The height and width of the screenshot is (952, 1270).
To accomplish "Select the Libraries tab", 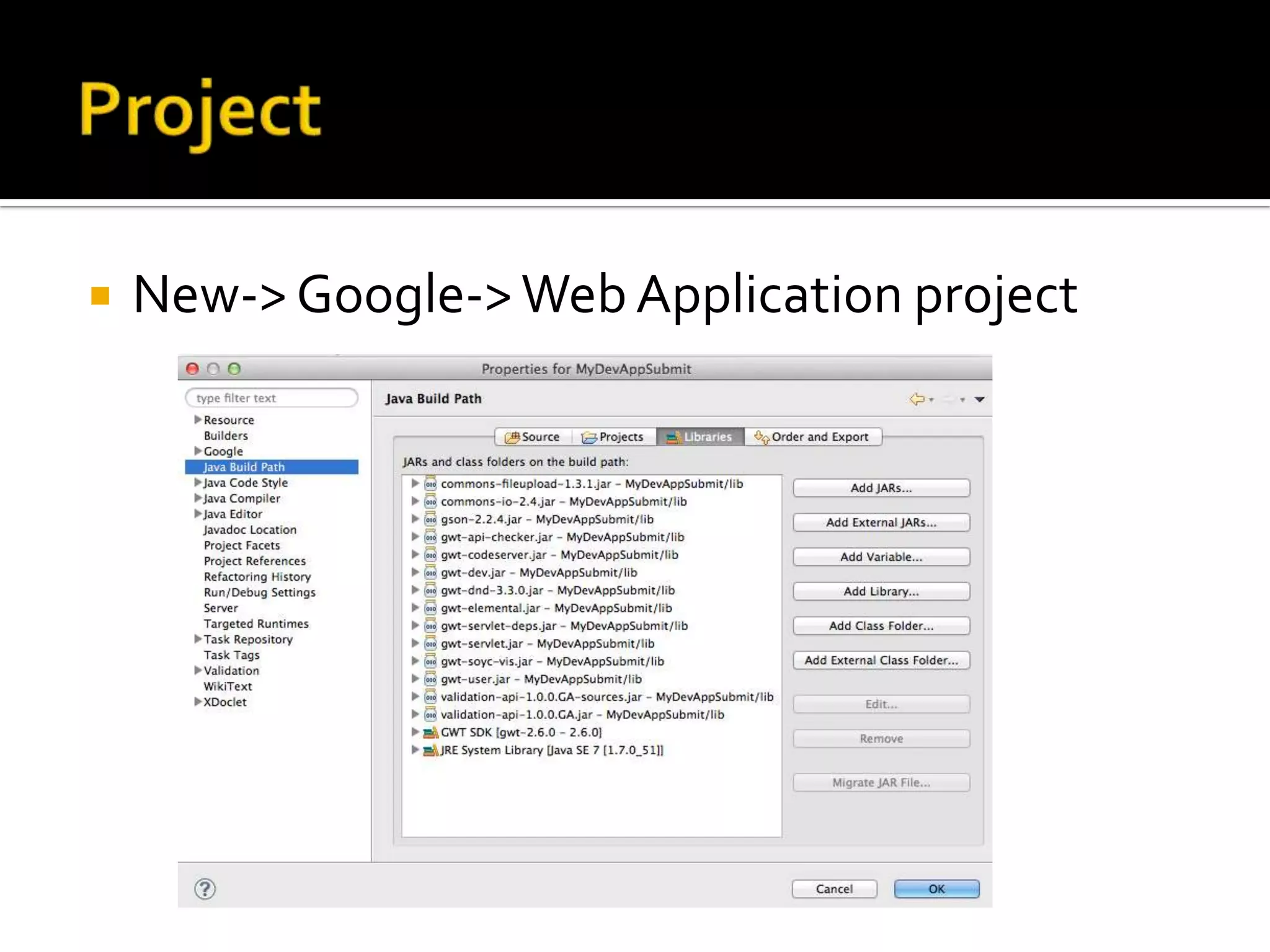I will (x=699, y=437).
